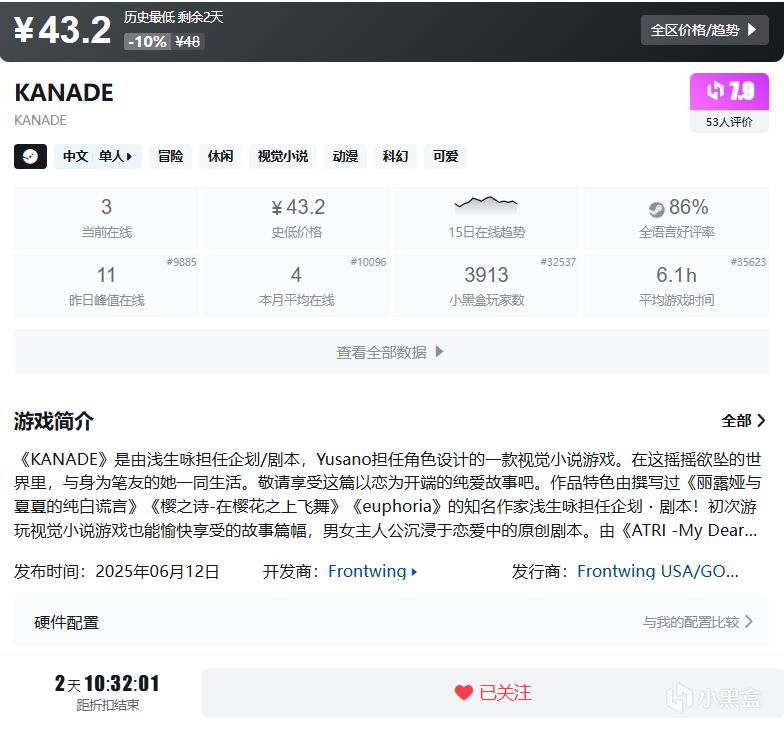Screen dimensions: 784x730
Task: Select the 科幻 genre tag
Action: pyautogui.click(x=396, y=156)
